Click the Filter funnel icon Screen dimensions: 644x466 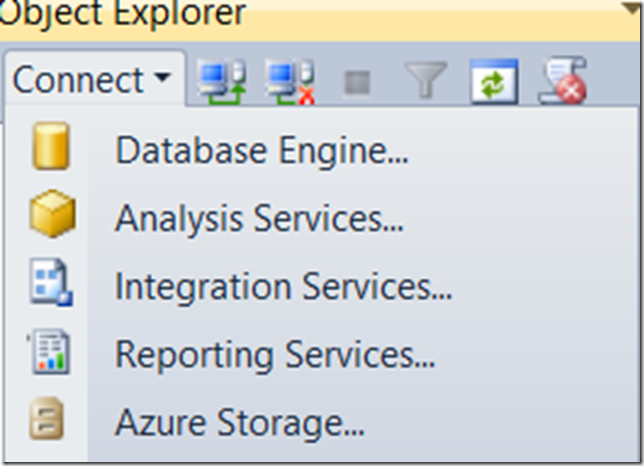click(x=426, y=81)
